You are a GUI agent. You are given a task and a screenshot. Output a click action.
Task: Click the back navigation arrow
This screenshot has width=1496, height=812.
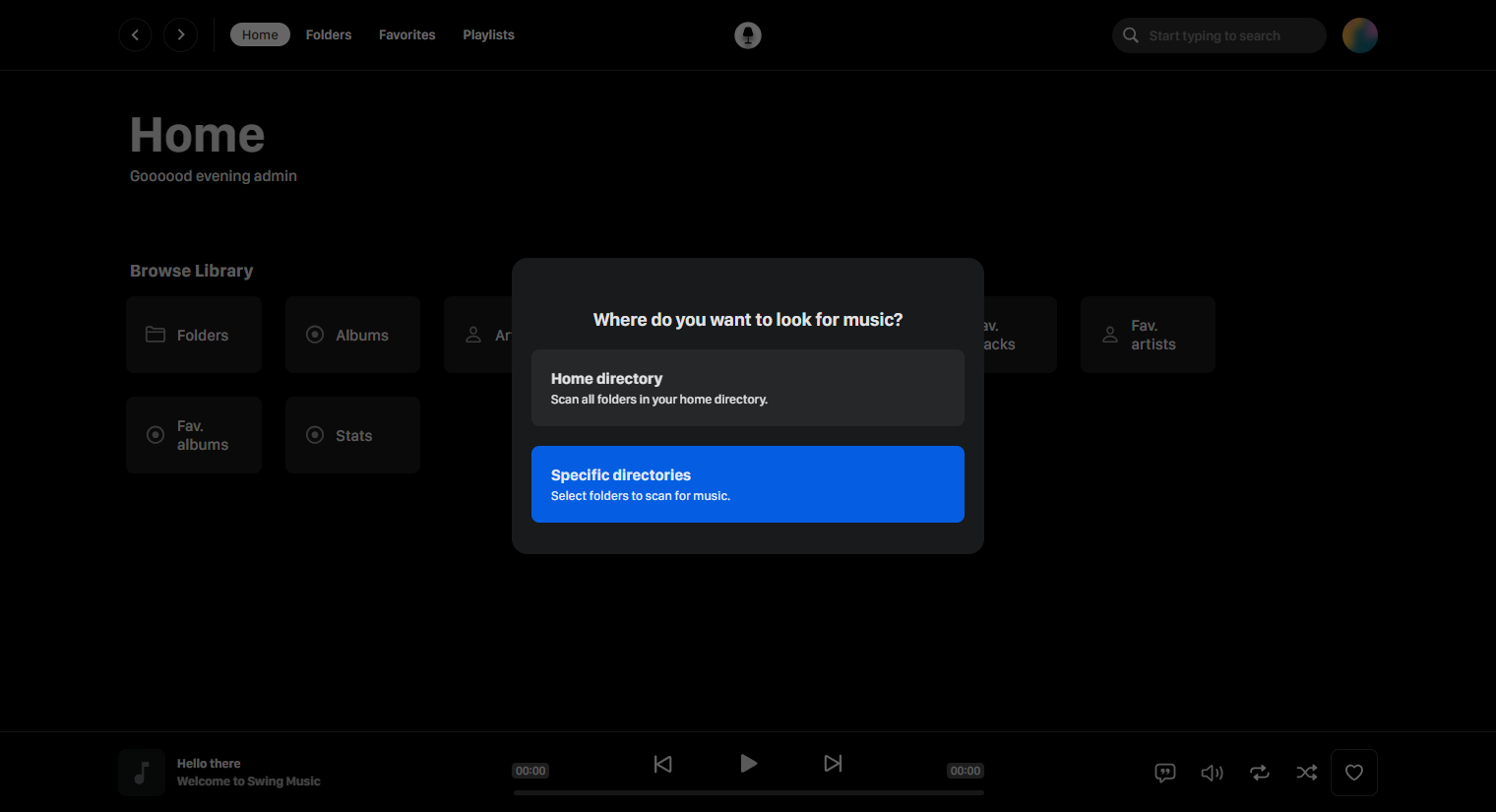(x=135, y=35)
